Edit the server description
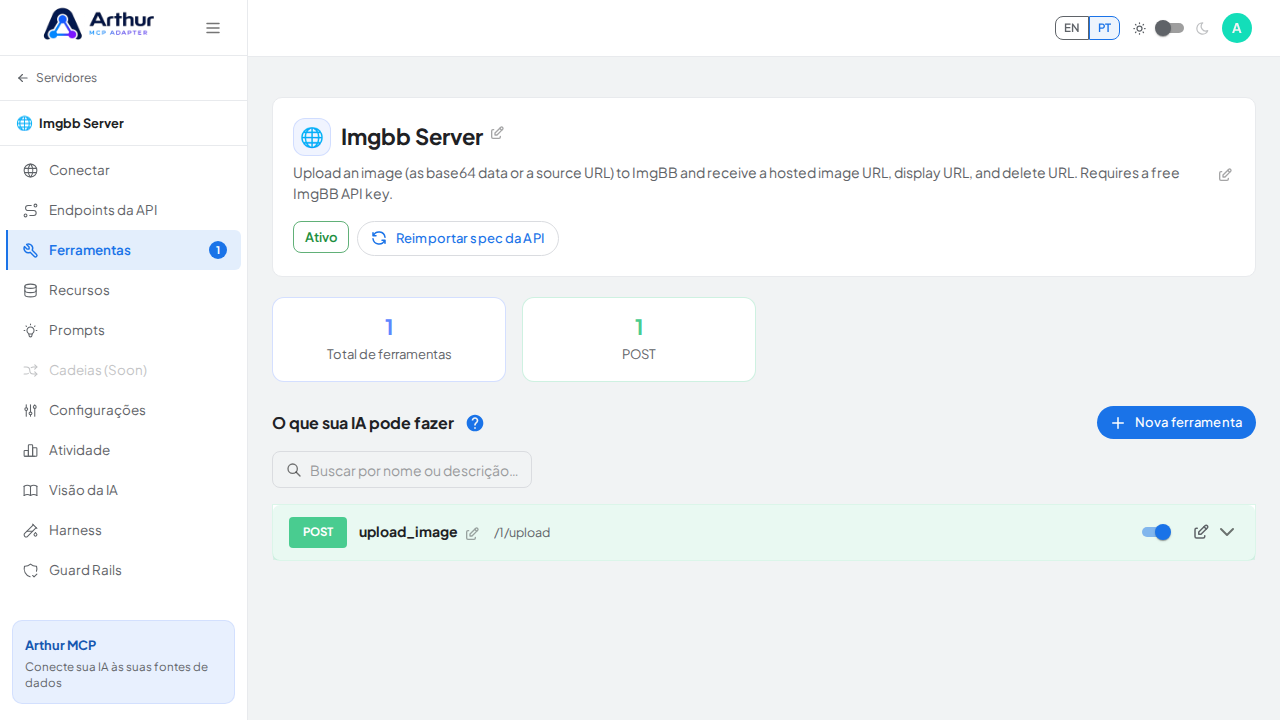 pos(1225,174)
